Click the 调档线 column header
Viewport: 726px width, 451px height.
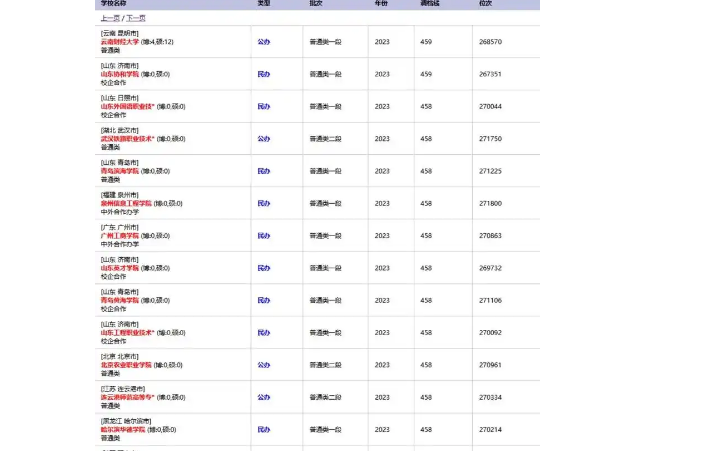pos(428,4)
